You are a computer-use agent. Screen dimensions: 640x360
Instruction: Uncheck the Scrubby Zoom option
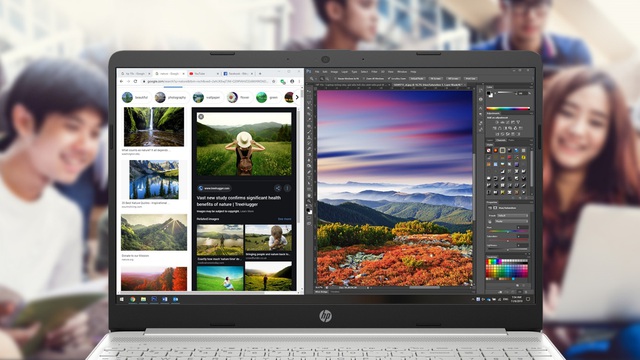pyautogui.click(x=390, y=78)
